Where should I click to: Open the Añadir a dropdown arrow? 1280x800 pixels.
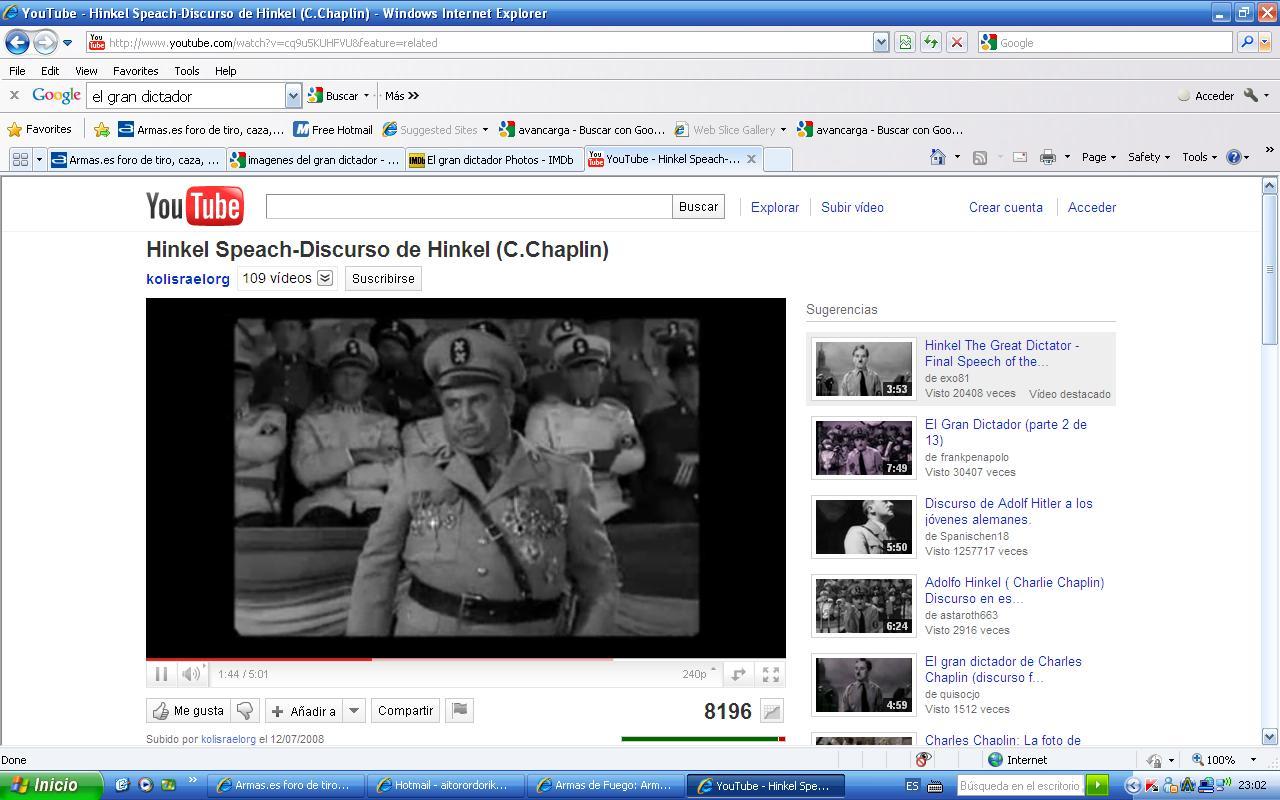(353, 711)
